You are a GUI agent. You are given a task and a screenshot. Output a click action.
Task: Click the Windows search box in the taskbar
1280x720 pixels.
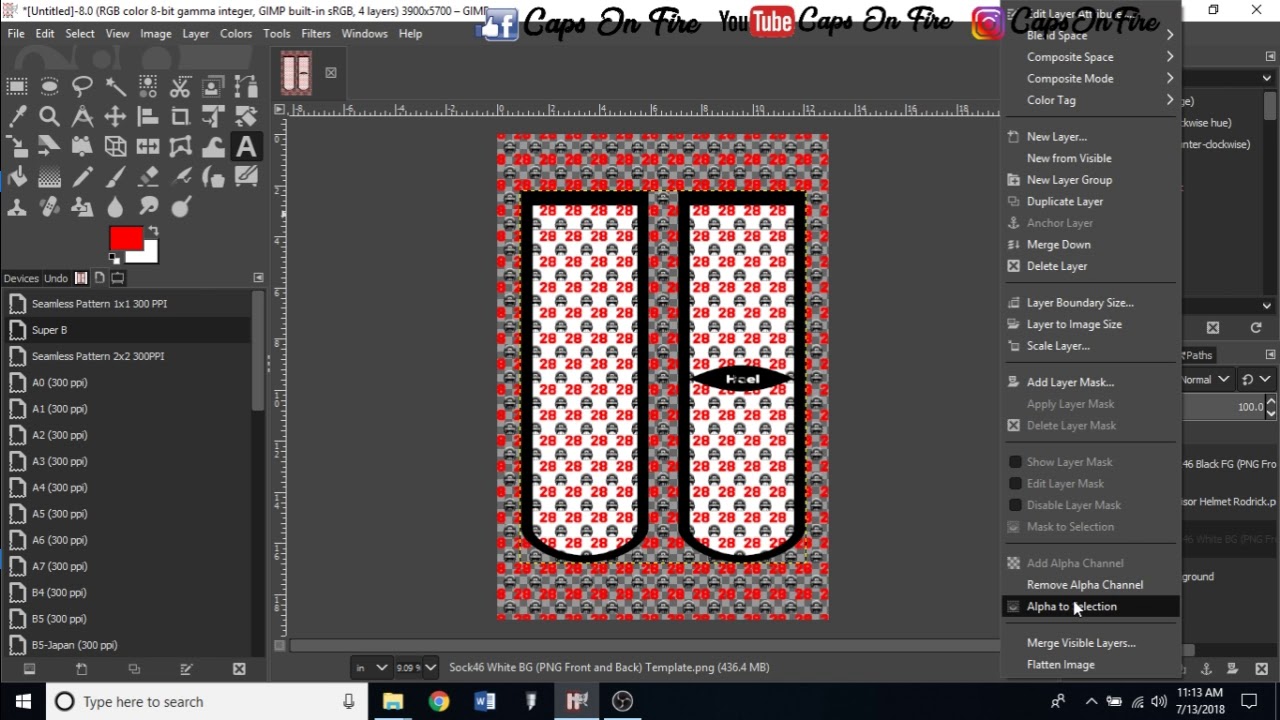[x=204, y=701]
